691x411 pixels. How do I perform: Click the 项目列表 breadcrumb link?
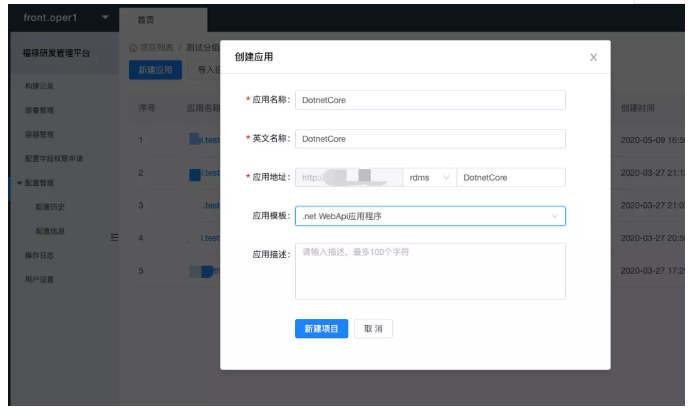156,48
